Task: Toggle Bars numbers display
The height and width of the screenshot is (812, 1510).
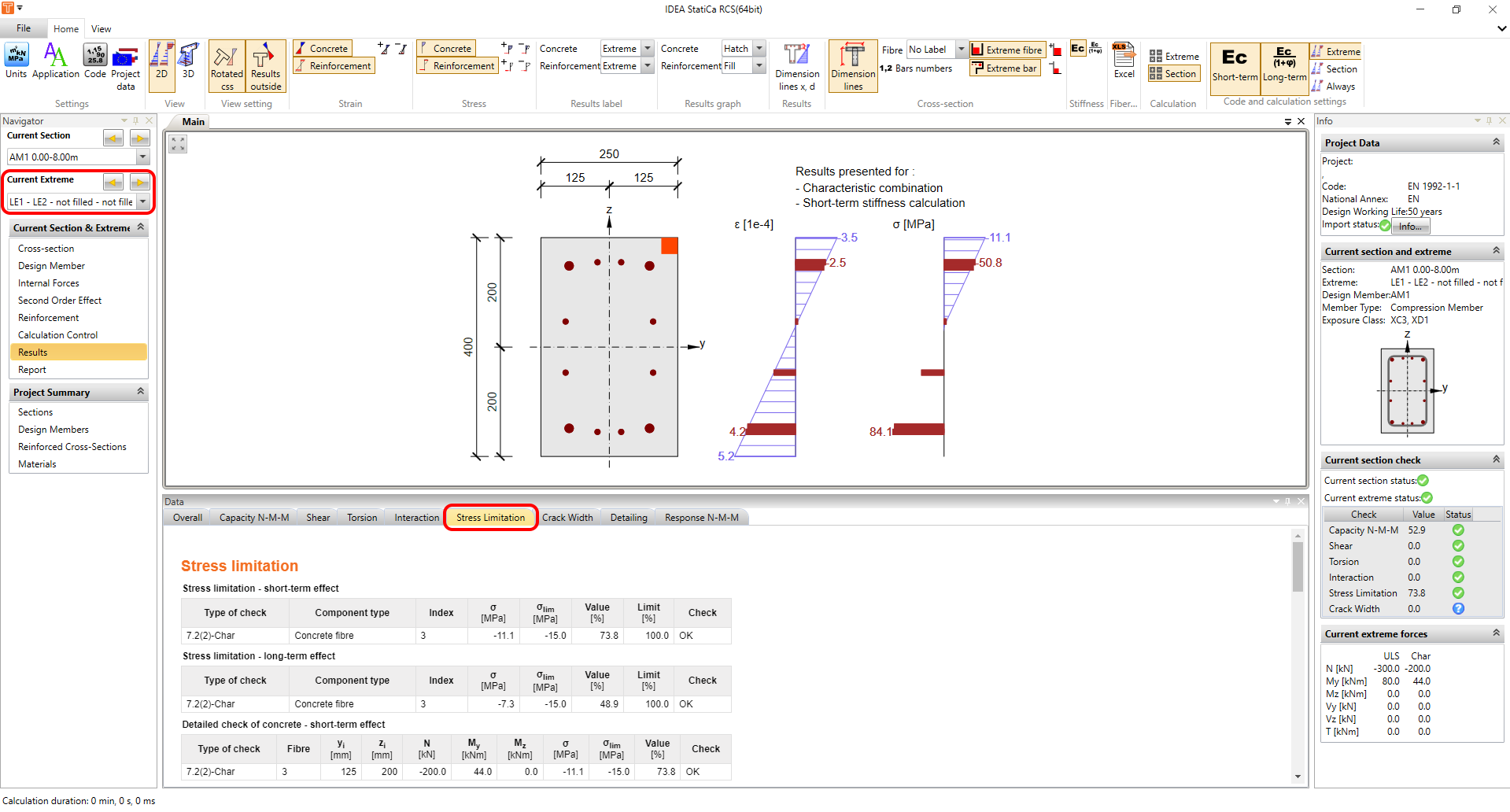Action: [x=916, y=68]
